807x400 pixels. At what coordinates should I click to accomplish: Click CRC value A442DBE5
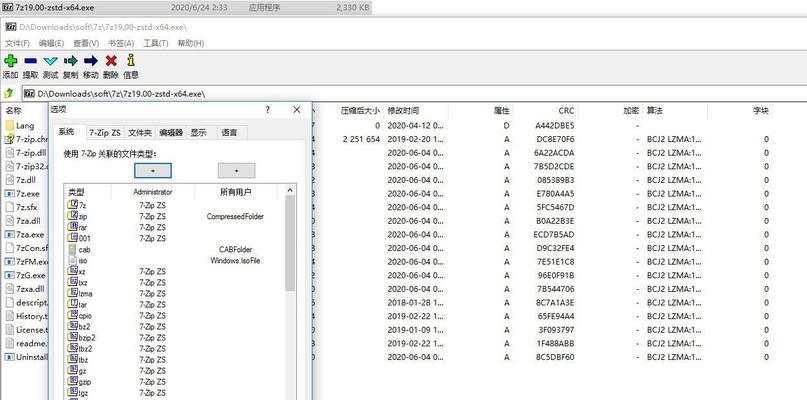(x=555, y=126)
